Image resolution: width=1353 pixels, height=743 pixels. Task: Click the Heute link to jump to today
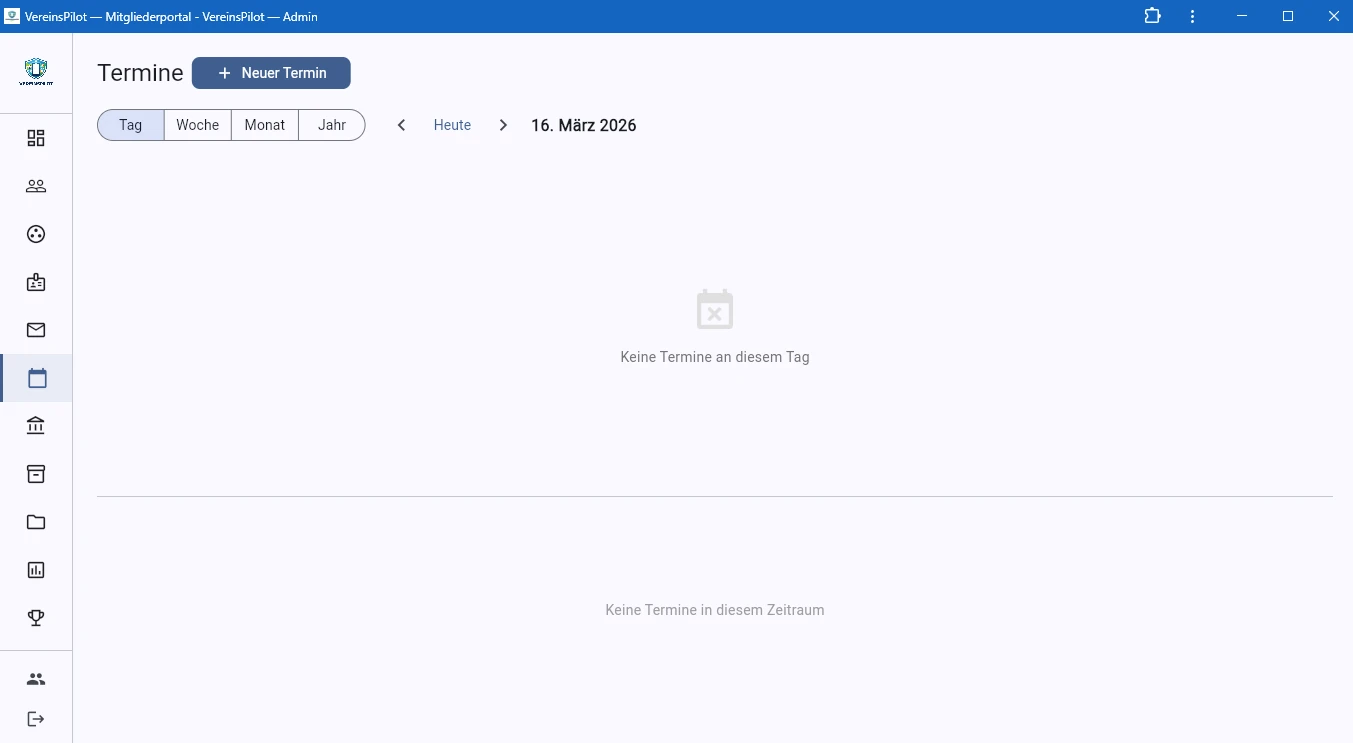coord(452,125)
